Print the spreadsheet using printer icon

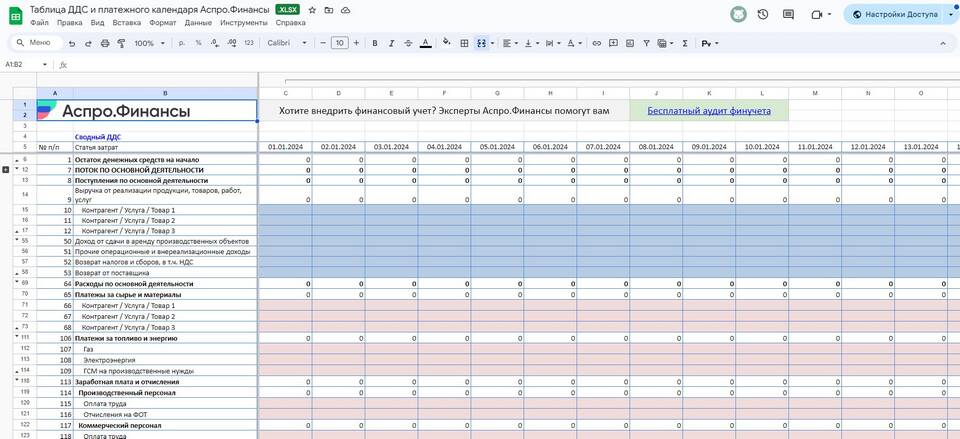[x=105, y=43]
